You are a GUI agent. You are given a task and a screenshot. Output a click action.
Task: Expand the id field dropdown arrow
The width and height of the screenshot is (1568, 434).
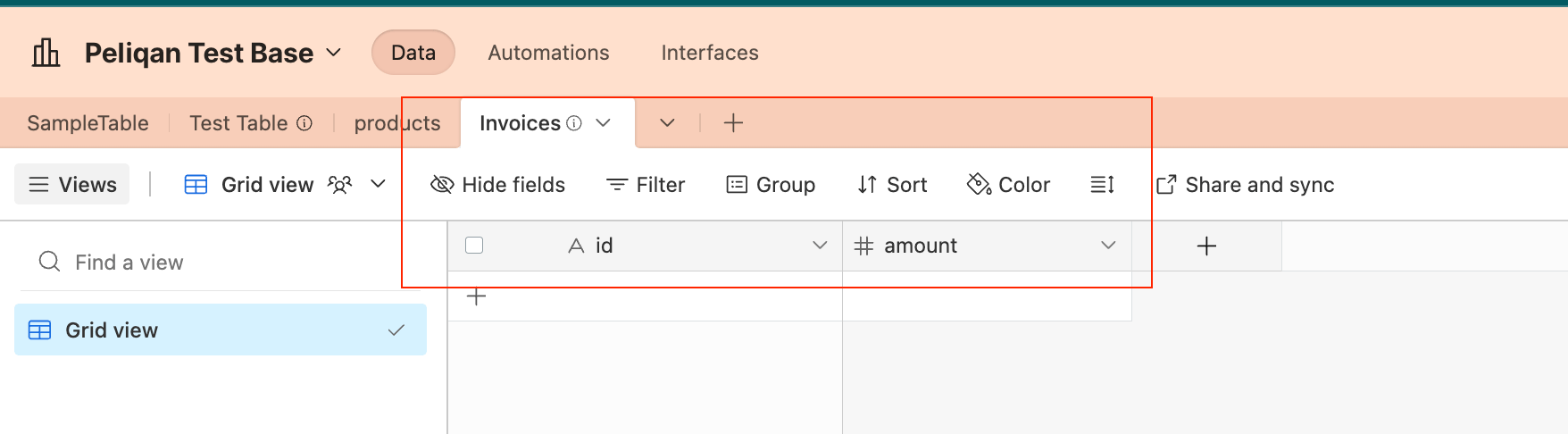click(x=820, y=246)
